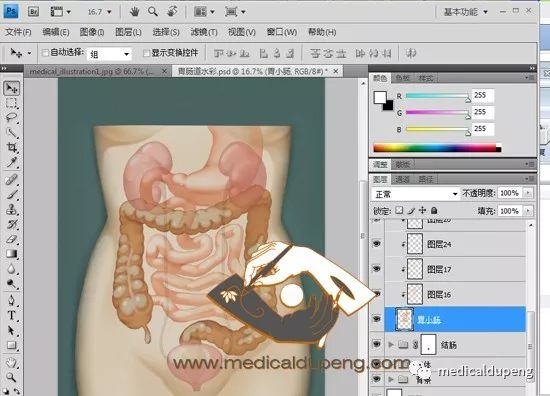This screenshot has width=550, height=396.
Task: Select layer 图层16 row
Action: 455,294
